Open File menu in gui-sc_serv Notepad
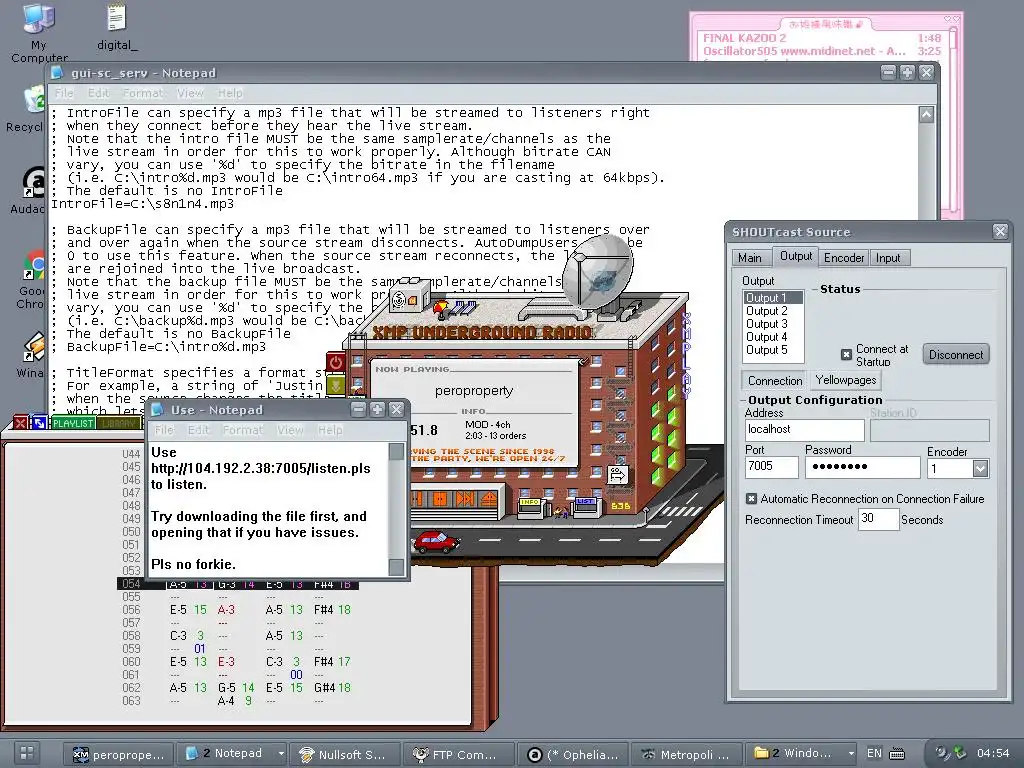 [64, 93]
